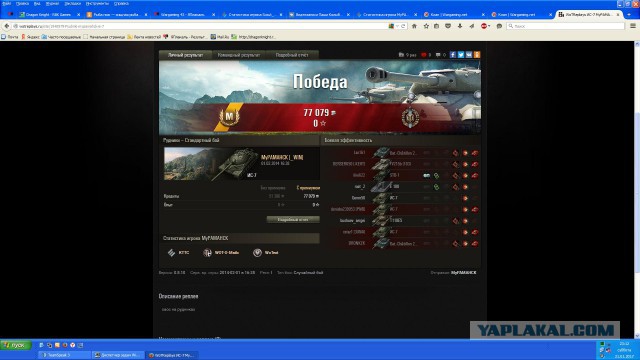
Task: Click the Adblock red icon in toolbar
Action: (484, 26)
